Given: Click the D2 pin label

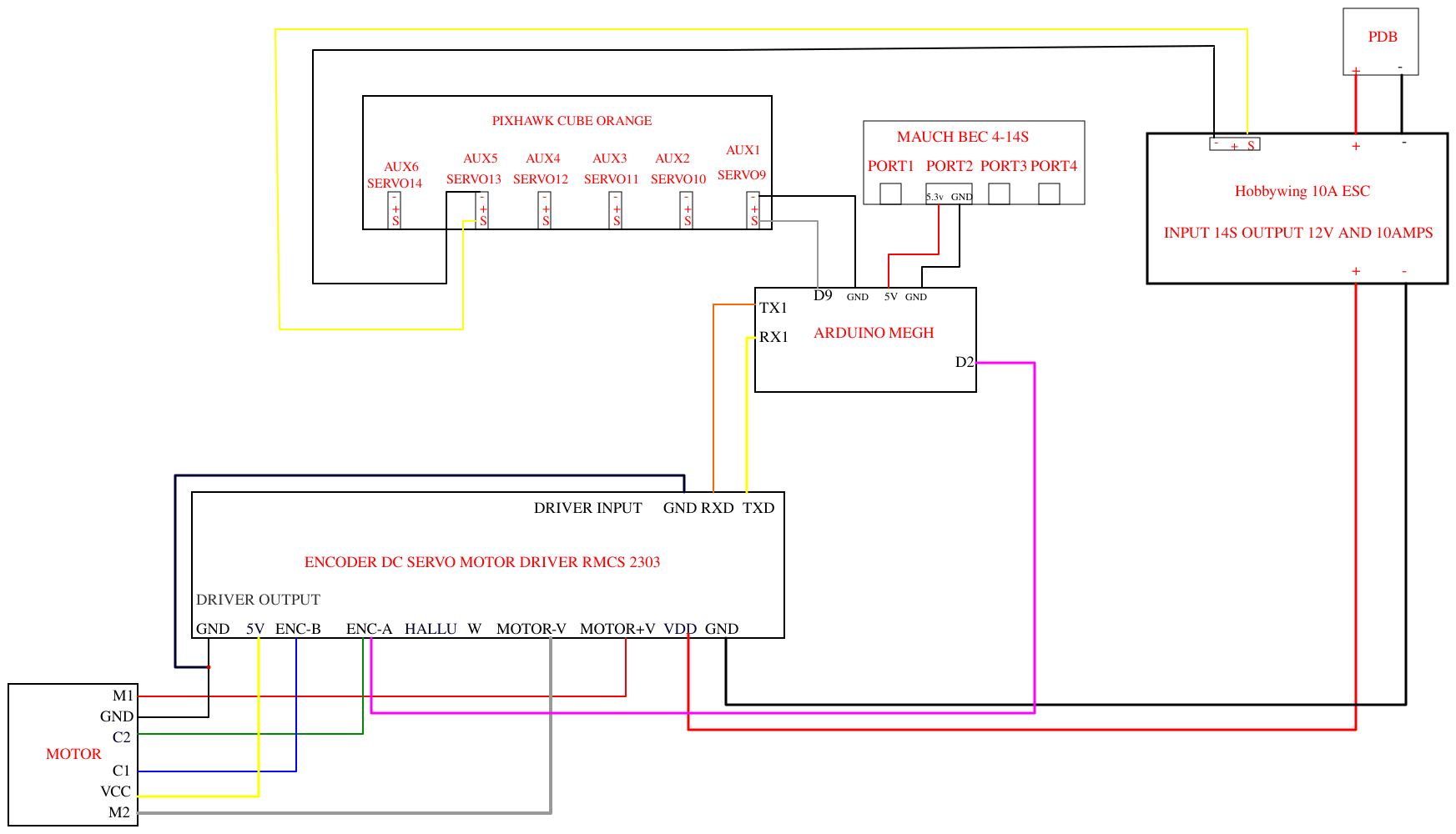Looking at the screenshot, I should (x=965, y=362).
